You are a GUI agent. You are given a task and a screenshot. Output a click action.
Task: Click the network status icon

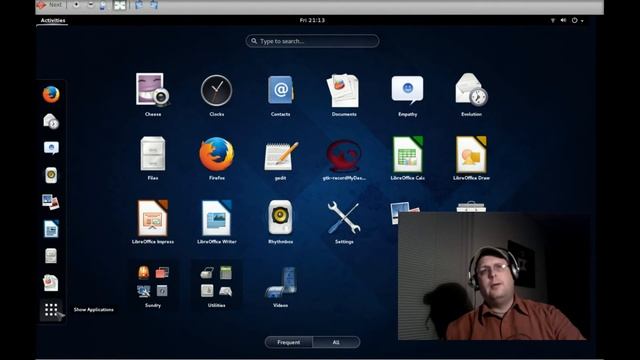553,20
